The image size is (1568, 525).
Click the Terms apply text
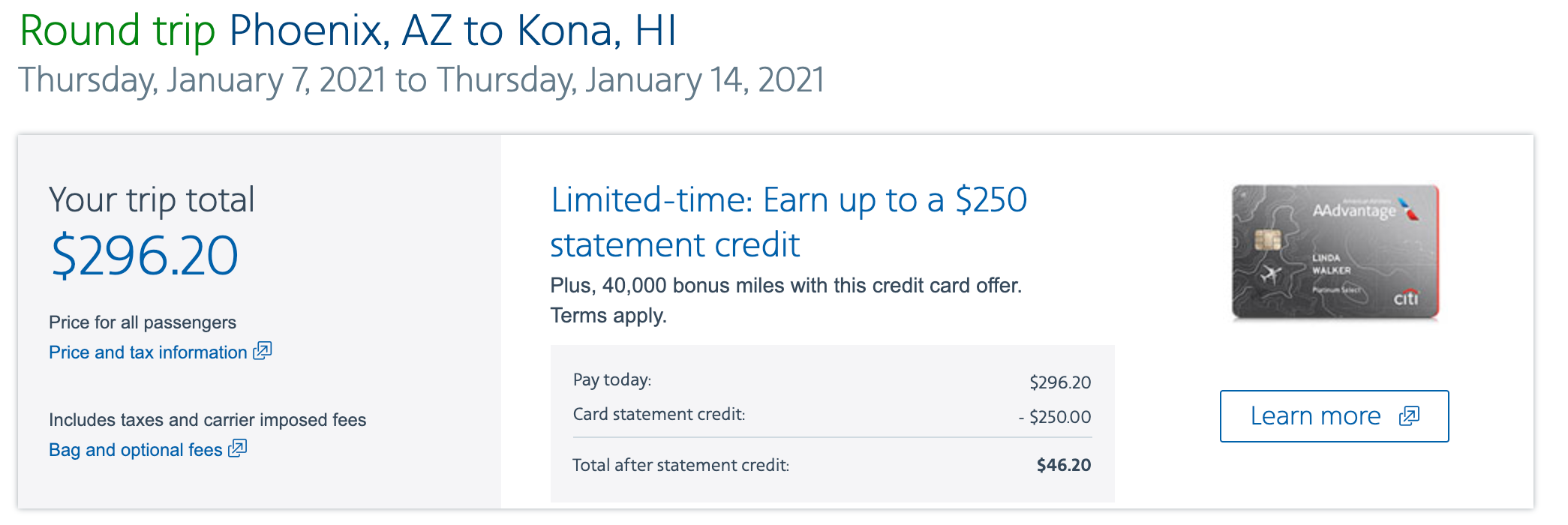(x=608, y=316)
